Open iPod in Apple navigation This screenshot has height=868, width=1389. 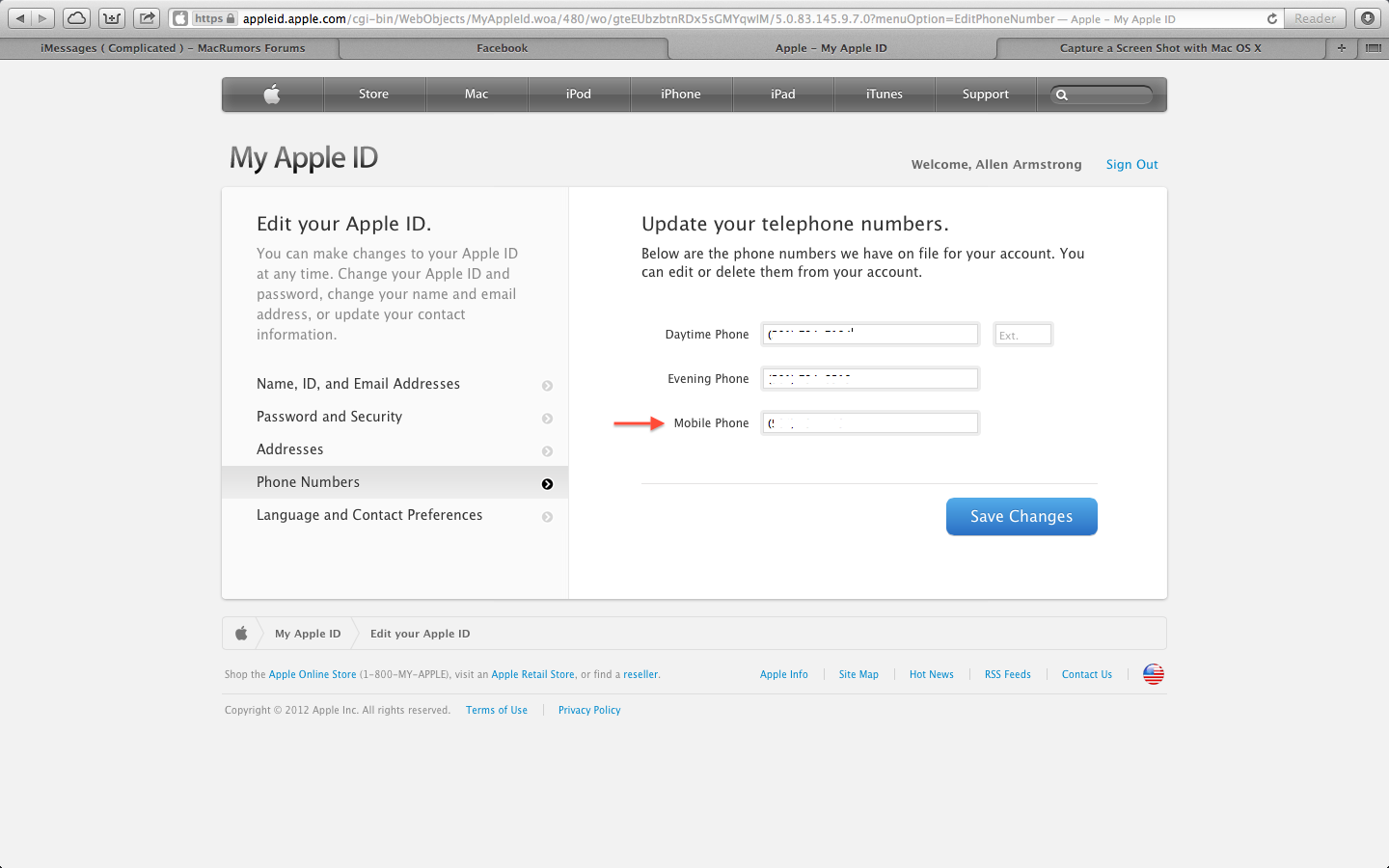coord(579,94)
